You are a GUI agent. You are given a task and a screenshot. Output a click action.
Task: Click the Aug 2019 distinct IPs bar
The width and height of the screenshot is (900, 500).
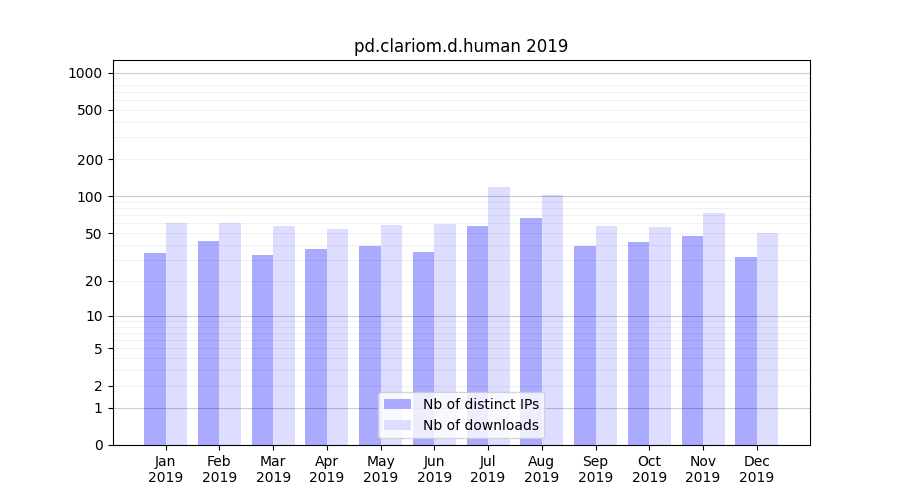(531, 330)
